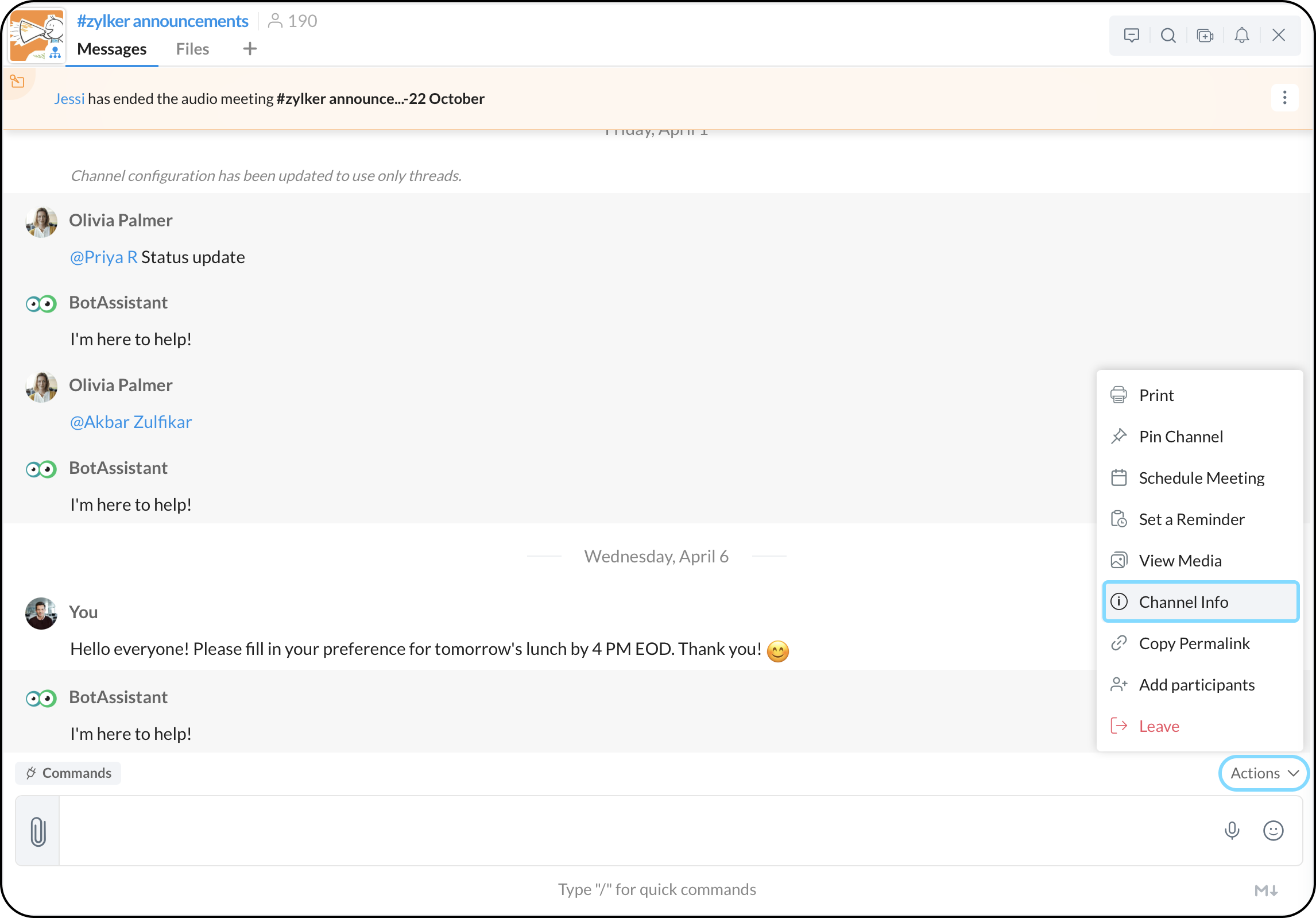
Task: Open your own avatar next to You
Action: pyautogui.click(x=41, y=614)
